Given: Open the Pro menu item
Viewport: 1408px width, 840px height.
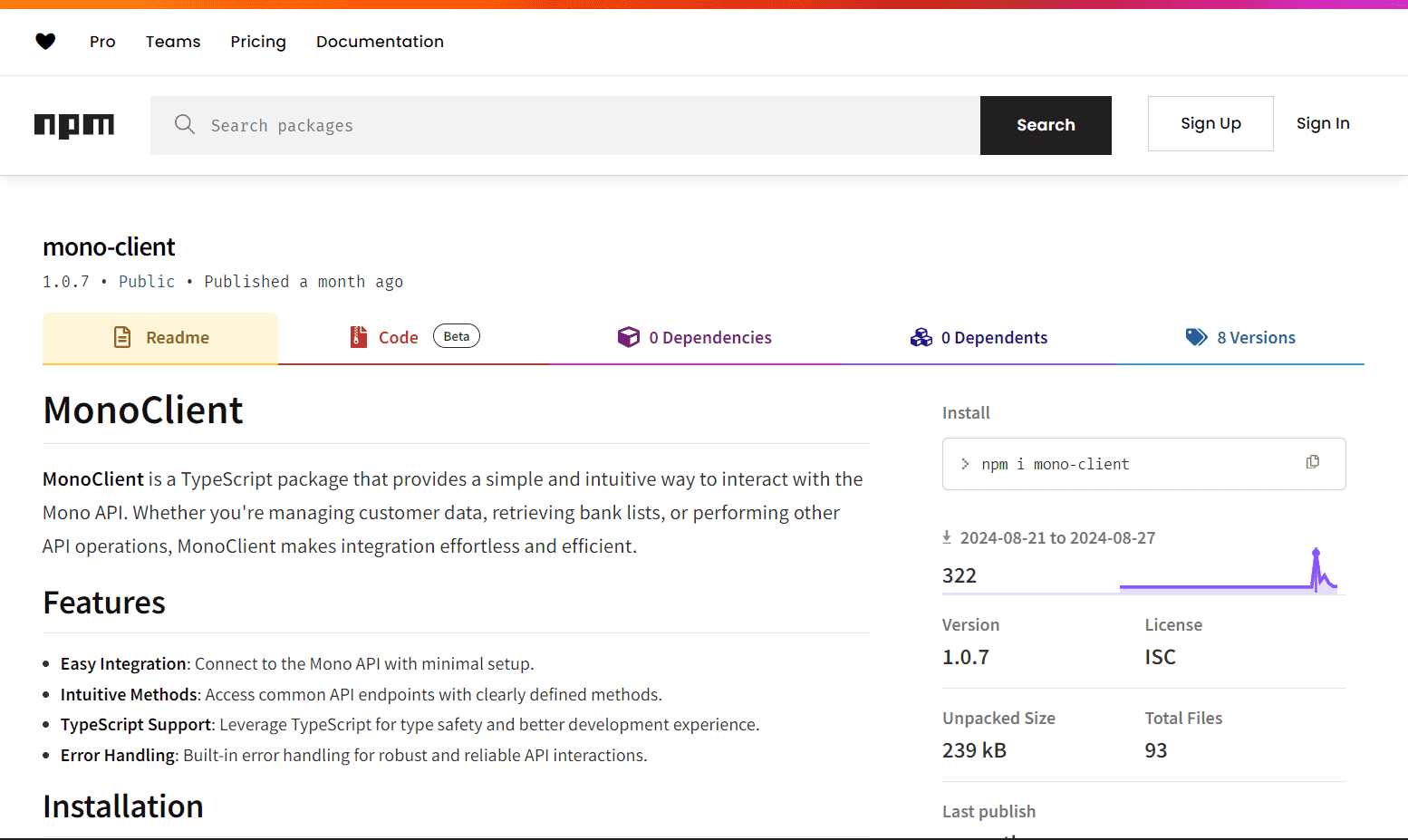Looking at the screenshot, I should (102, 41).
